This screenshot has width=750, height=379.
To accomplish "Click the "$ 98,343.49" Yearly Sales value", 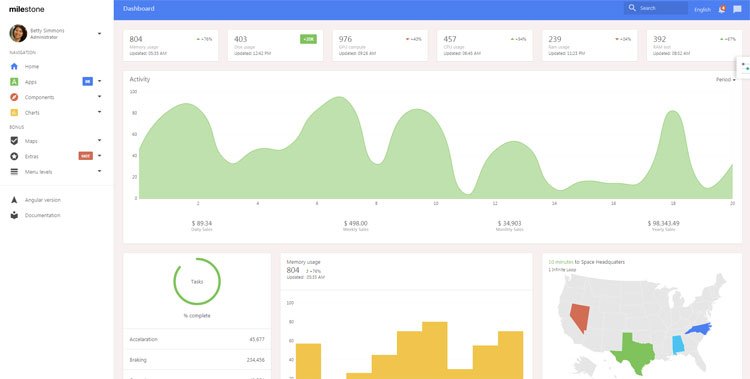I will coord(663,223).
